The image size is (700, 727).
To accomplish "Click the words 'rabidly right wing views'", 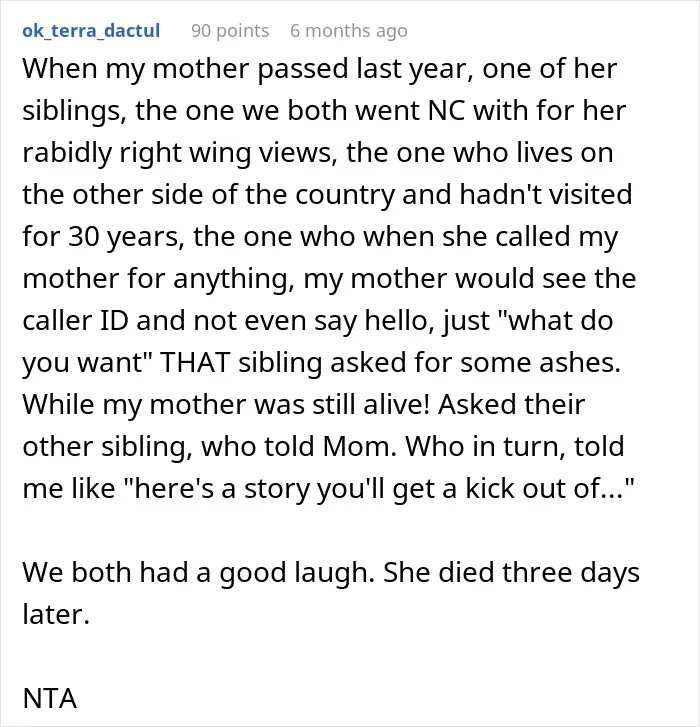I will (180, 153).
